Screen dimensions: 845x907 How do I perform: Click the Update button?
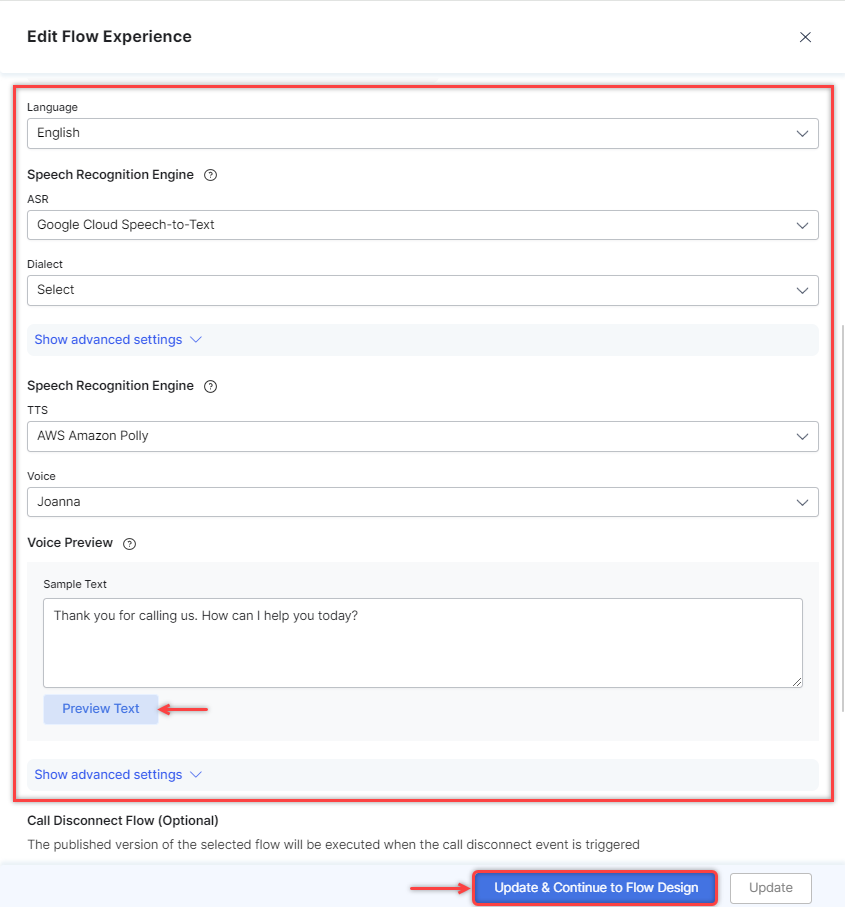[x=770, y=888]
